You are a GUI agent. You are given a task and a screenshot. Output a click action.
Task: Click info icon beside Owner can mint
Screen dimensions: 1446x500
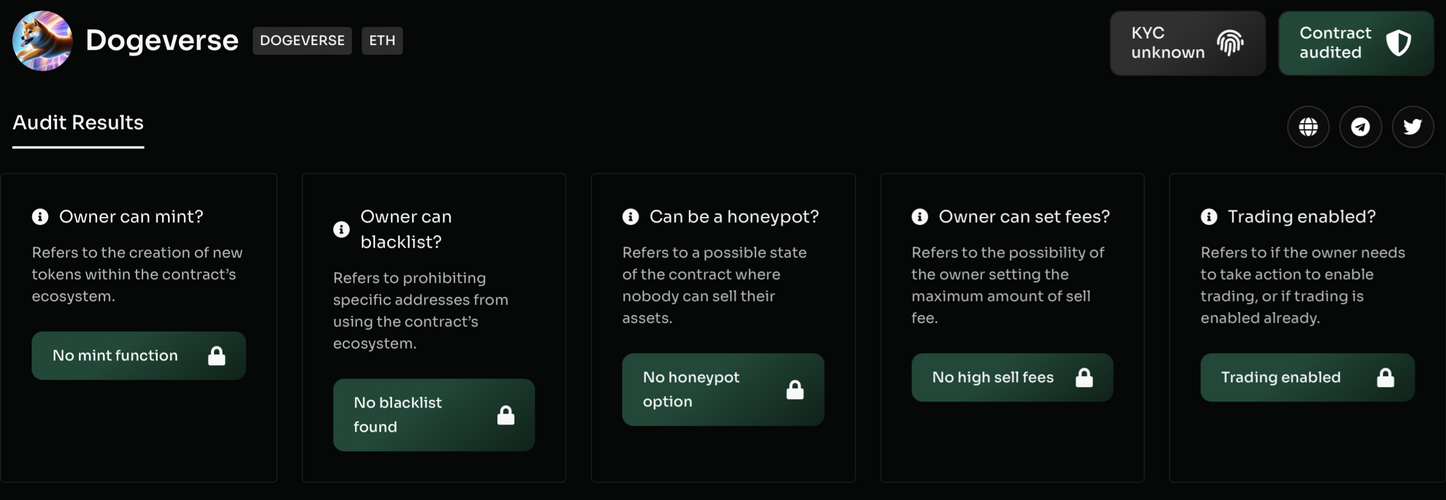click(40, 217)
